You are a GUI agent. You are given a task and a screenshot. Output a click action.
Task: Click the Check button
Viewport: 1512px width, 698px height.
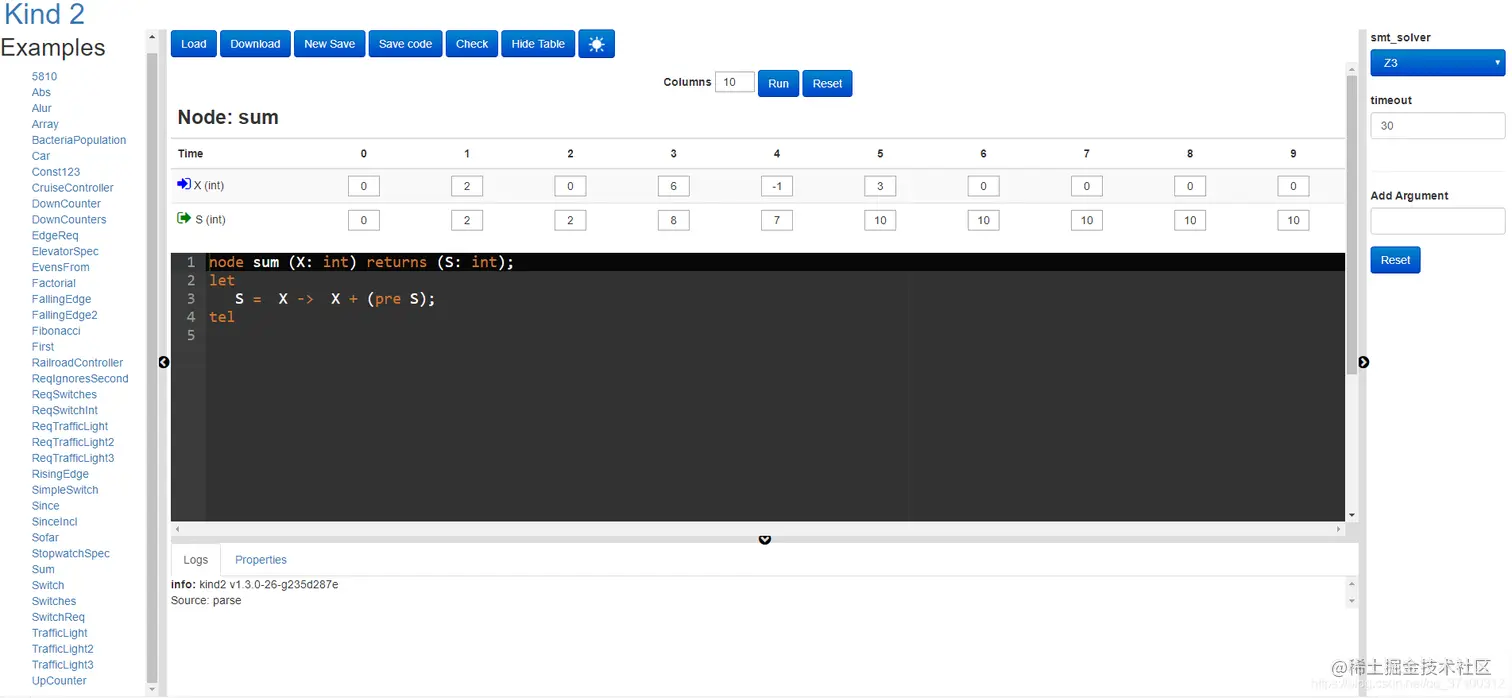(472, 44)
